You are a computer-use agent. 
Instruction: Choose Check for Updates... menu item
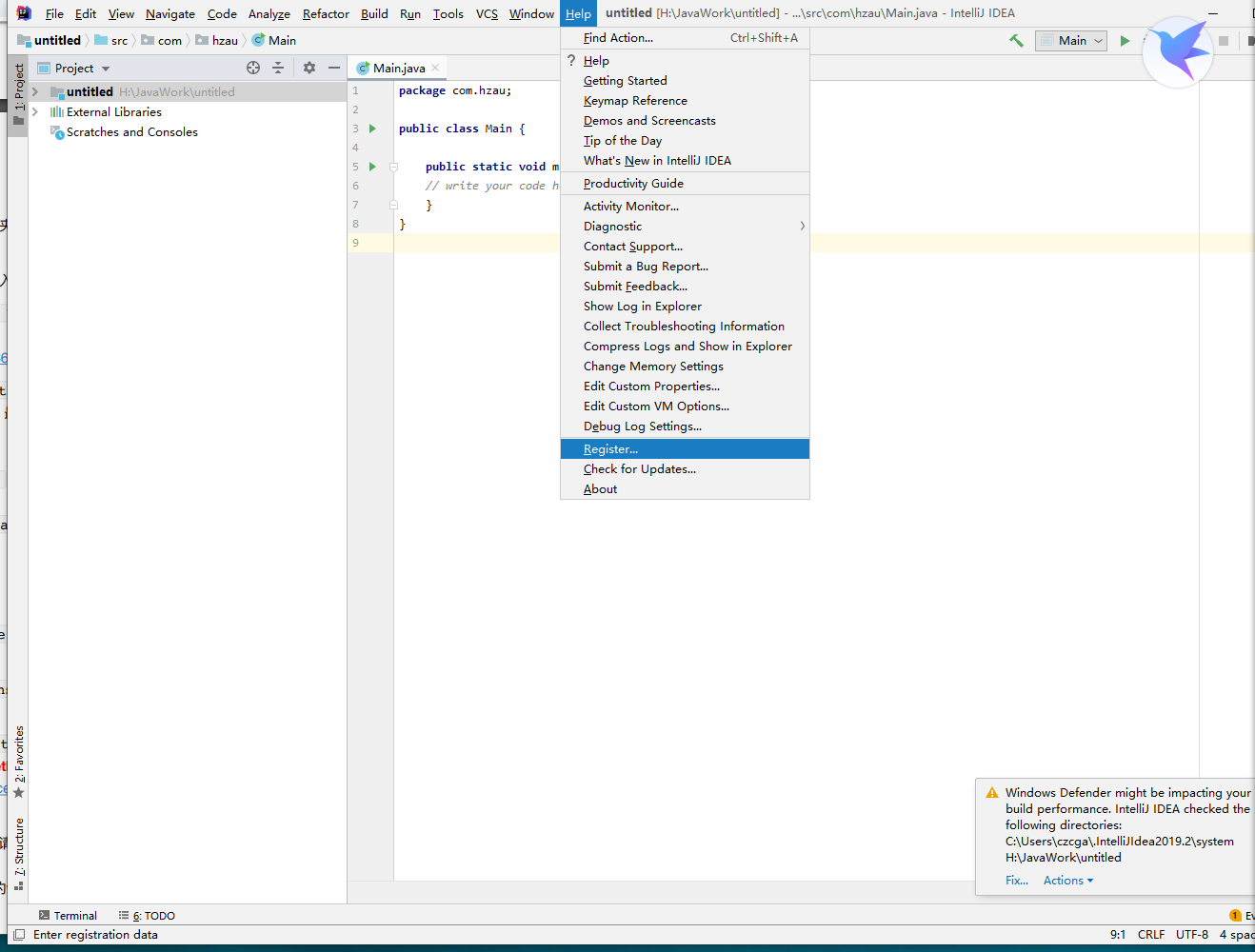685,469
